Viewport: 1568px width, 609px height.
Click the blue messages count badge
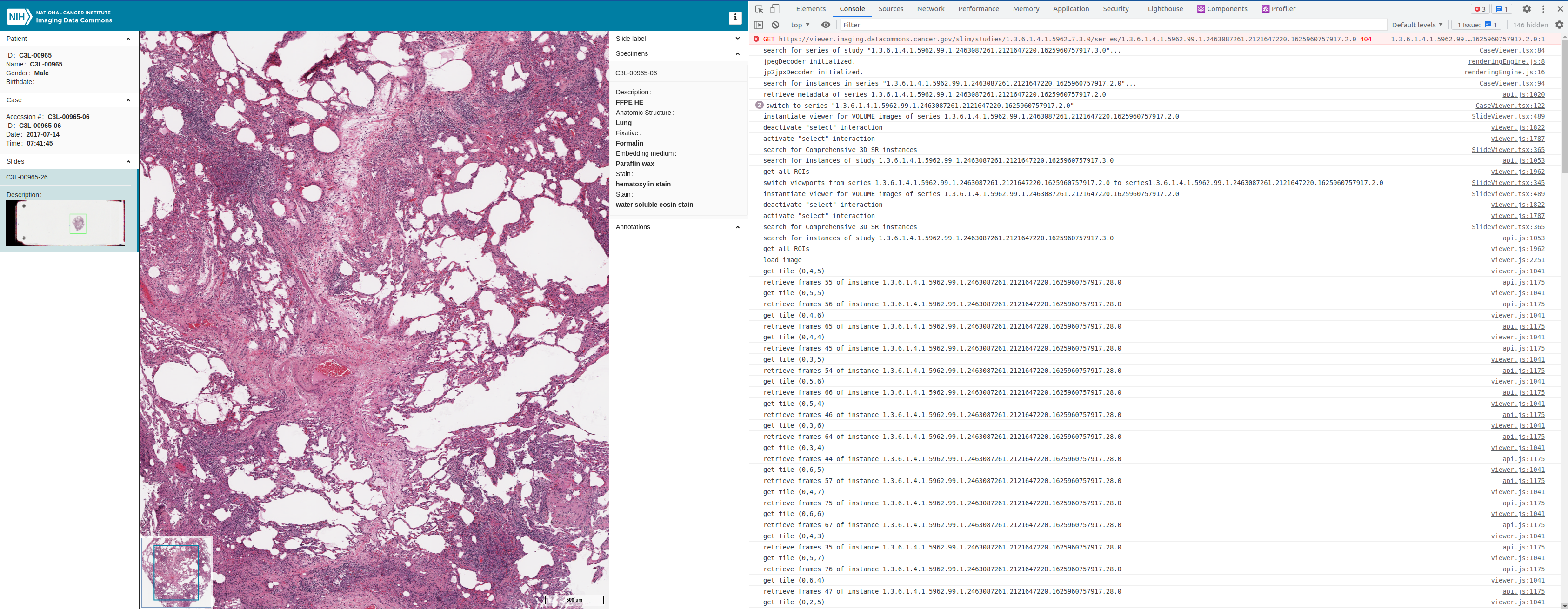click(x=1501, y=9)
